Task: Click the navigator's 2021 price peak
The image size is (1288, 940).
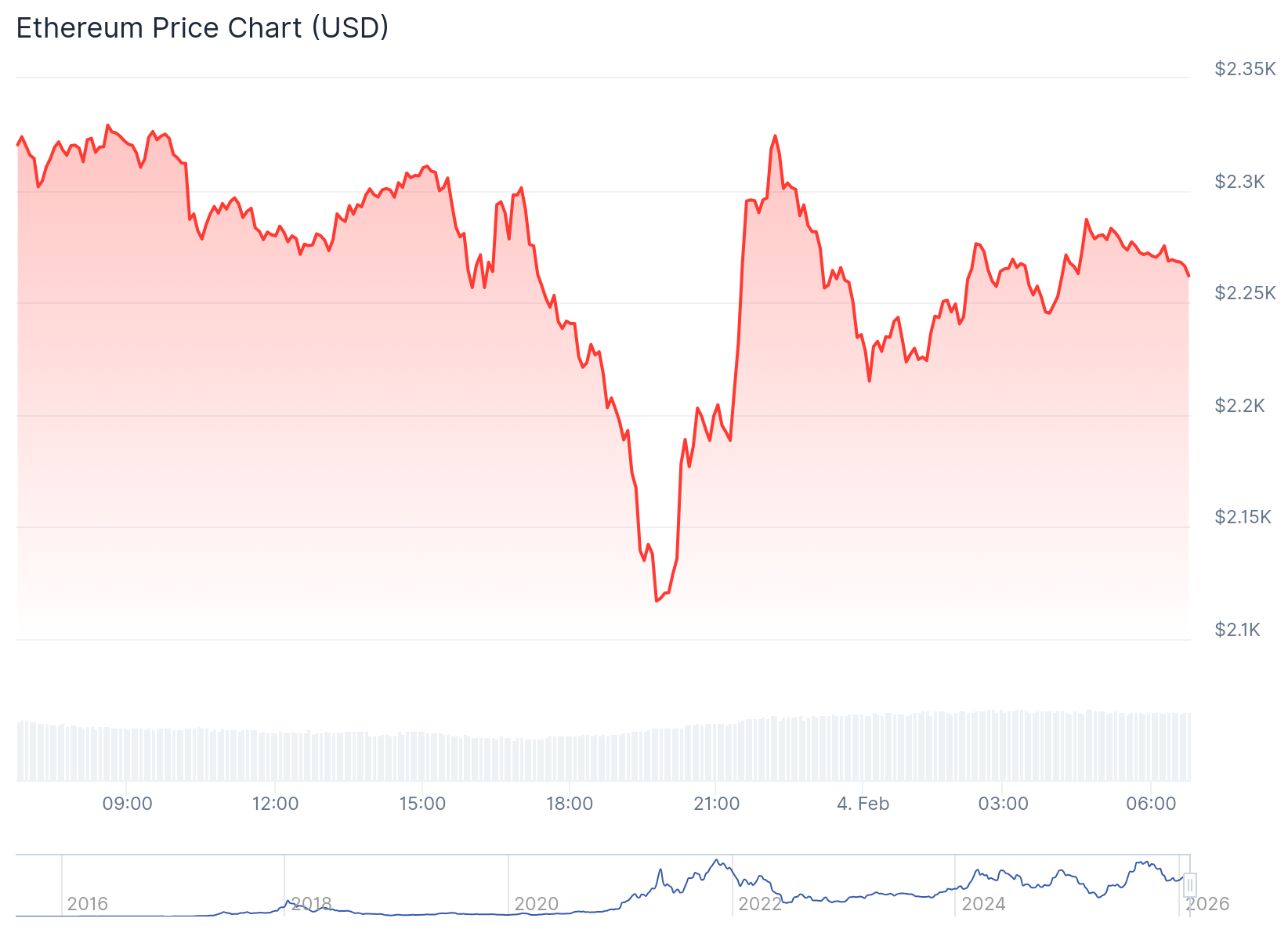Action: tap(717, 861)
